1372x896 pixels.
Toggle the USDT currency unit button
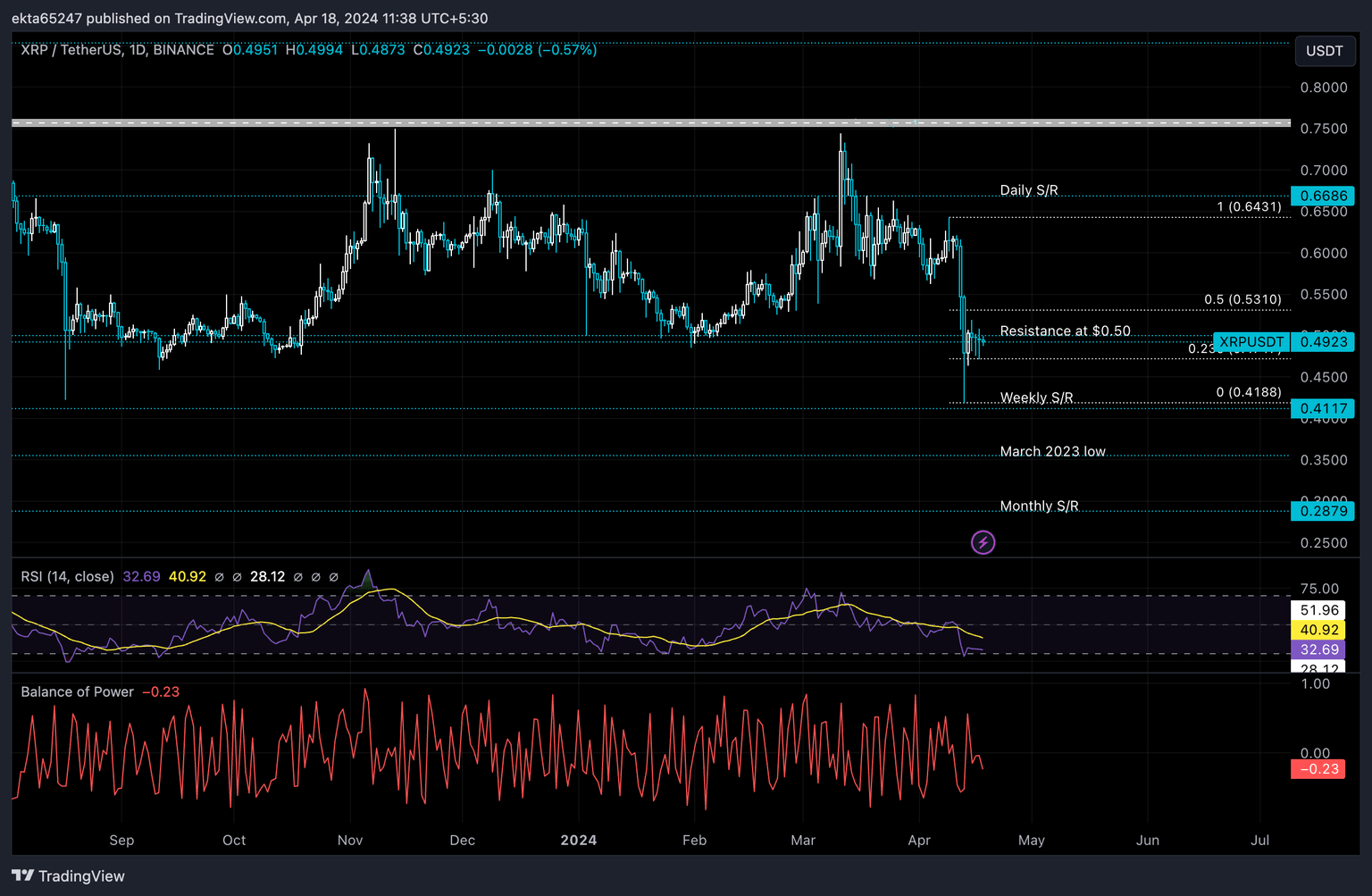1326,51
